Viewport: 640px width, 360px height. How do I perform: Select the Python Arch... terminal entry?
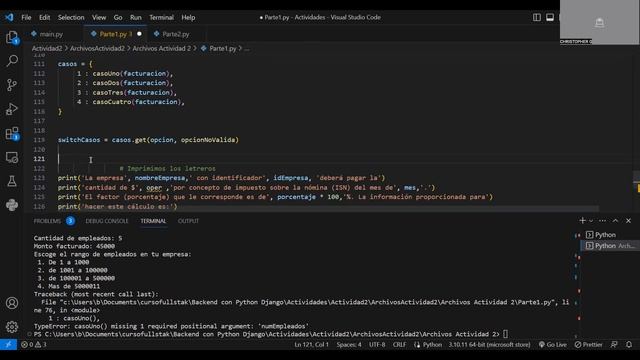pos(610,246)
